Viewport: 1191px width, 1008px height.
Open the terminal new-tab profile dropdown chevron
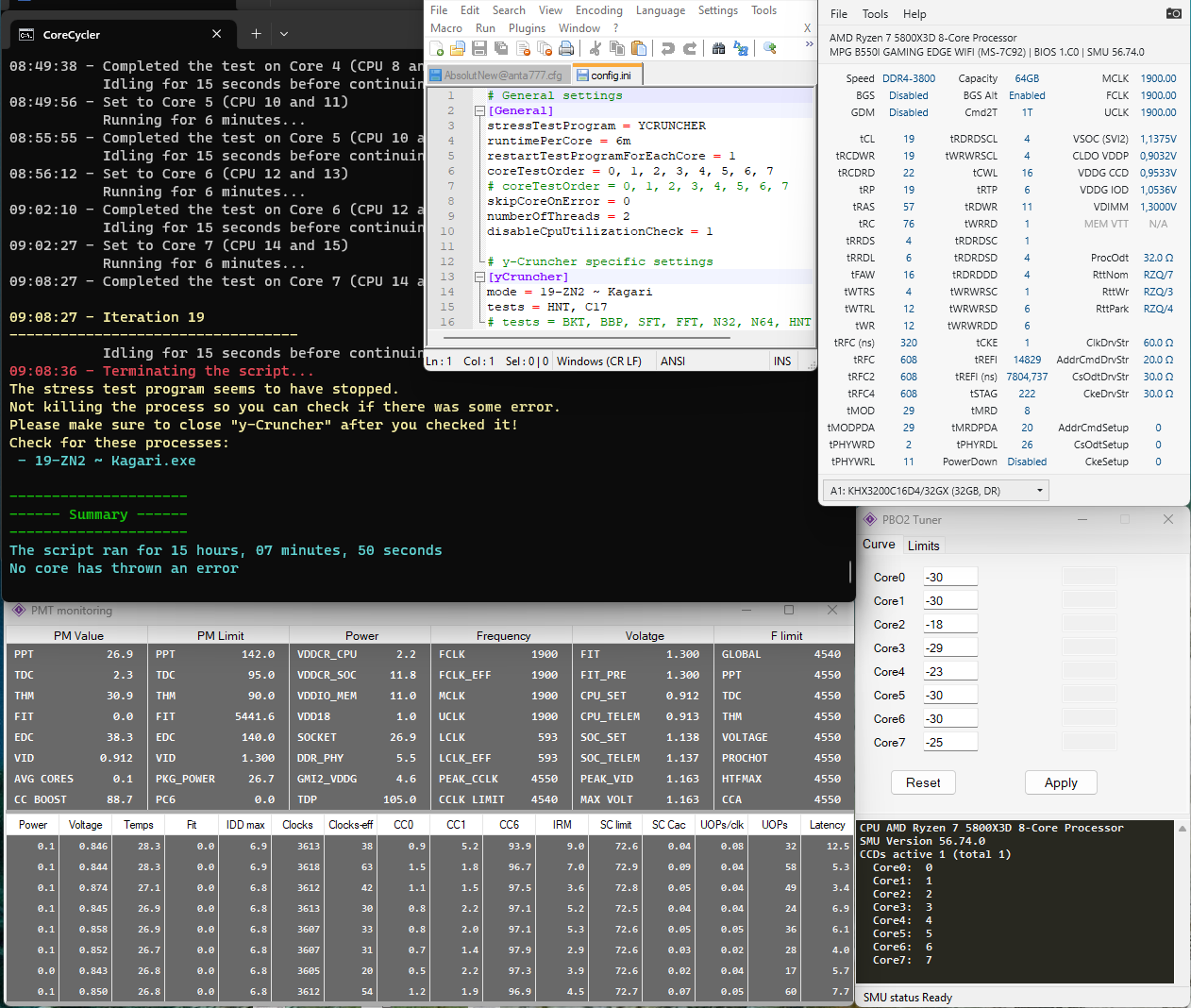click(x=284, y=34)
